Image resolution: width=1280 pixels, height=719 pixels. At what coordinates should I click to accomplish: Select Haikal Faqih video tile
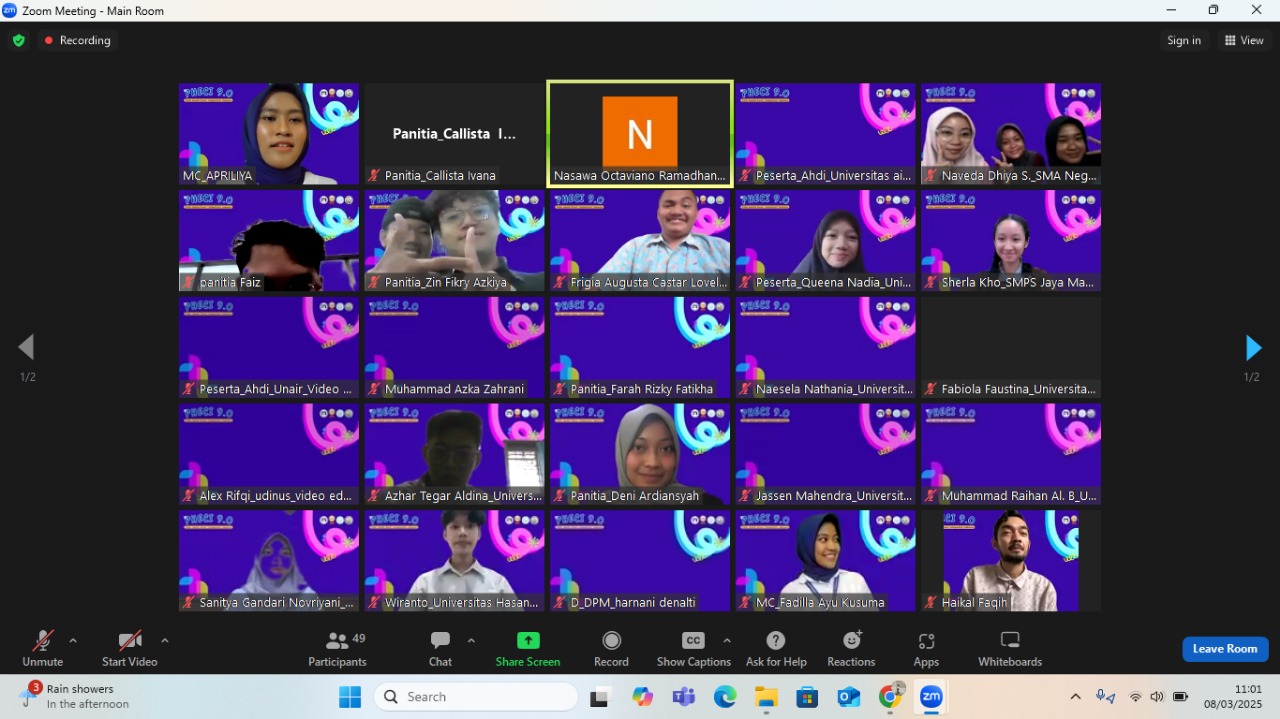1011,561
